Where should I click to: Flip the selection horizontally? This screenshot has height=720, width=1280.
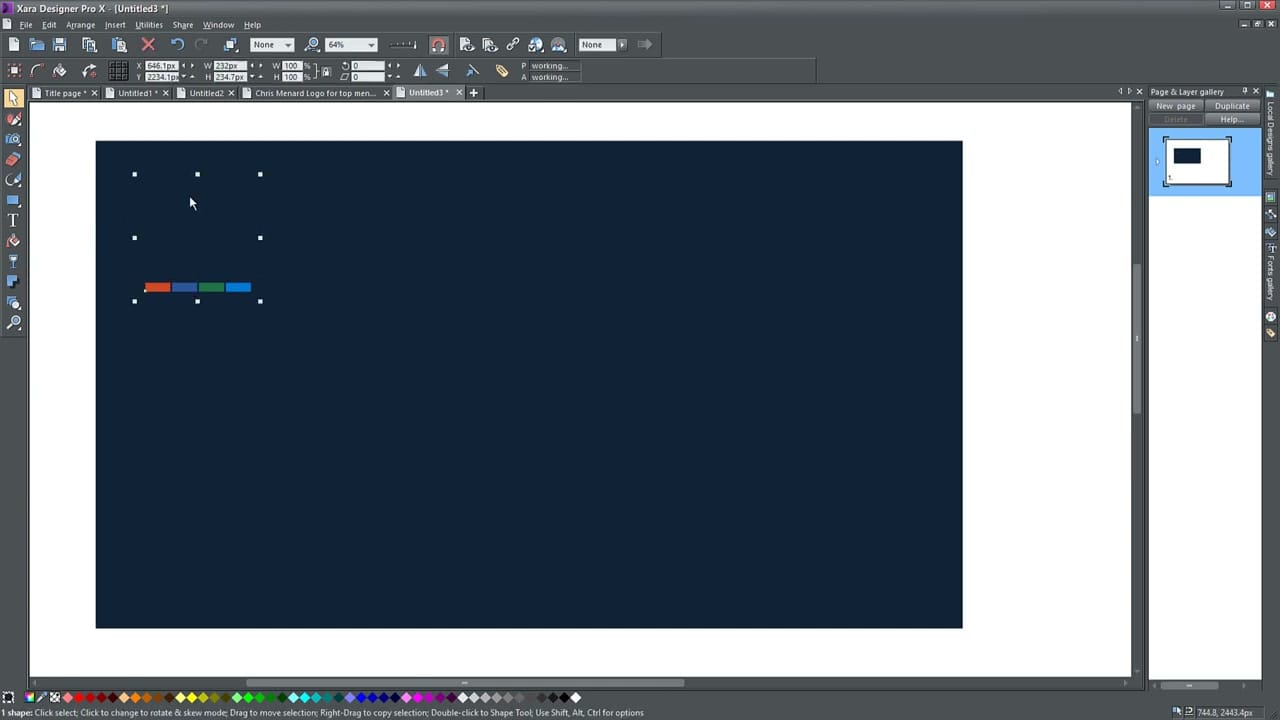click(420, 68)
